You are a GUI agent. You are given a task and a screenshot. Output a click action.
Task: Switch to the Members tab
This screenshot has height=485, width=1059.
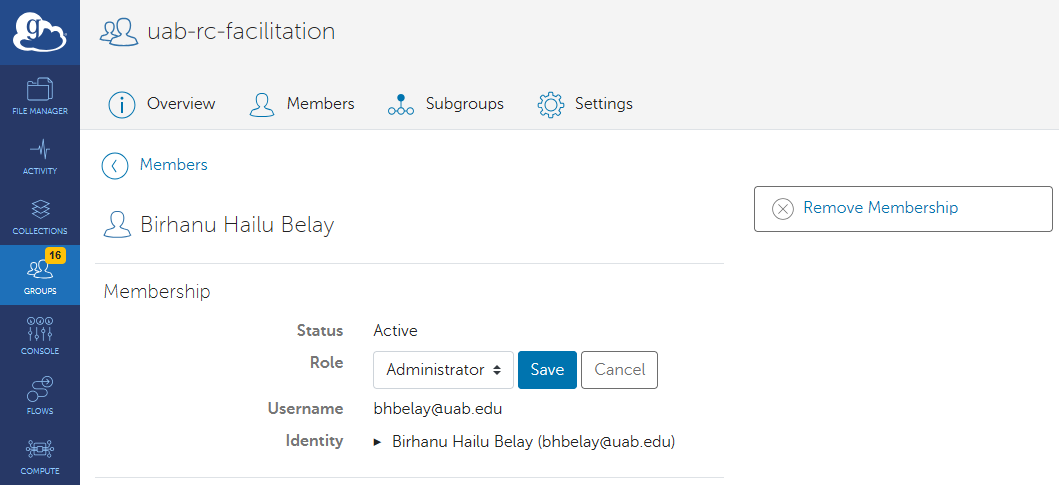tap(301, 104)
